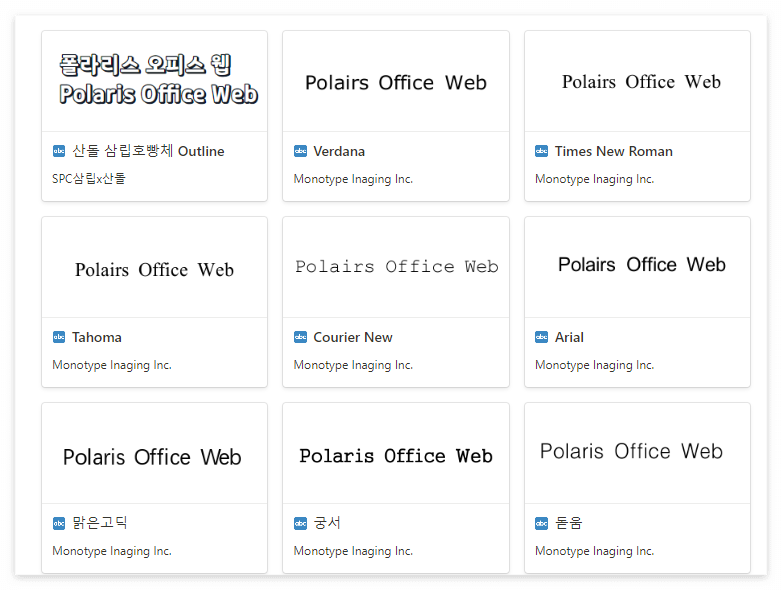Click the abc icon beside Tahoma

(59, 337)
